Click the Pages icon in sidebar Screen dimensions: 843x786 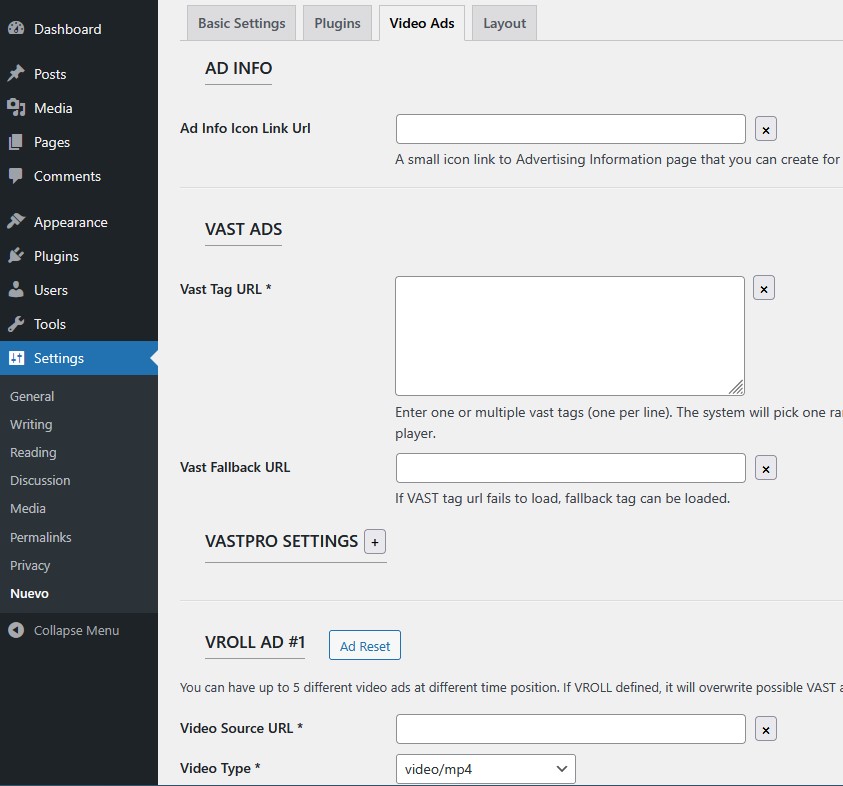16,142
